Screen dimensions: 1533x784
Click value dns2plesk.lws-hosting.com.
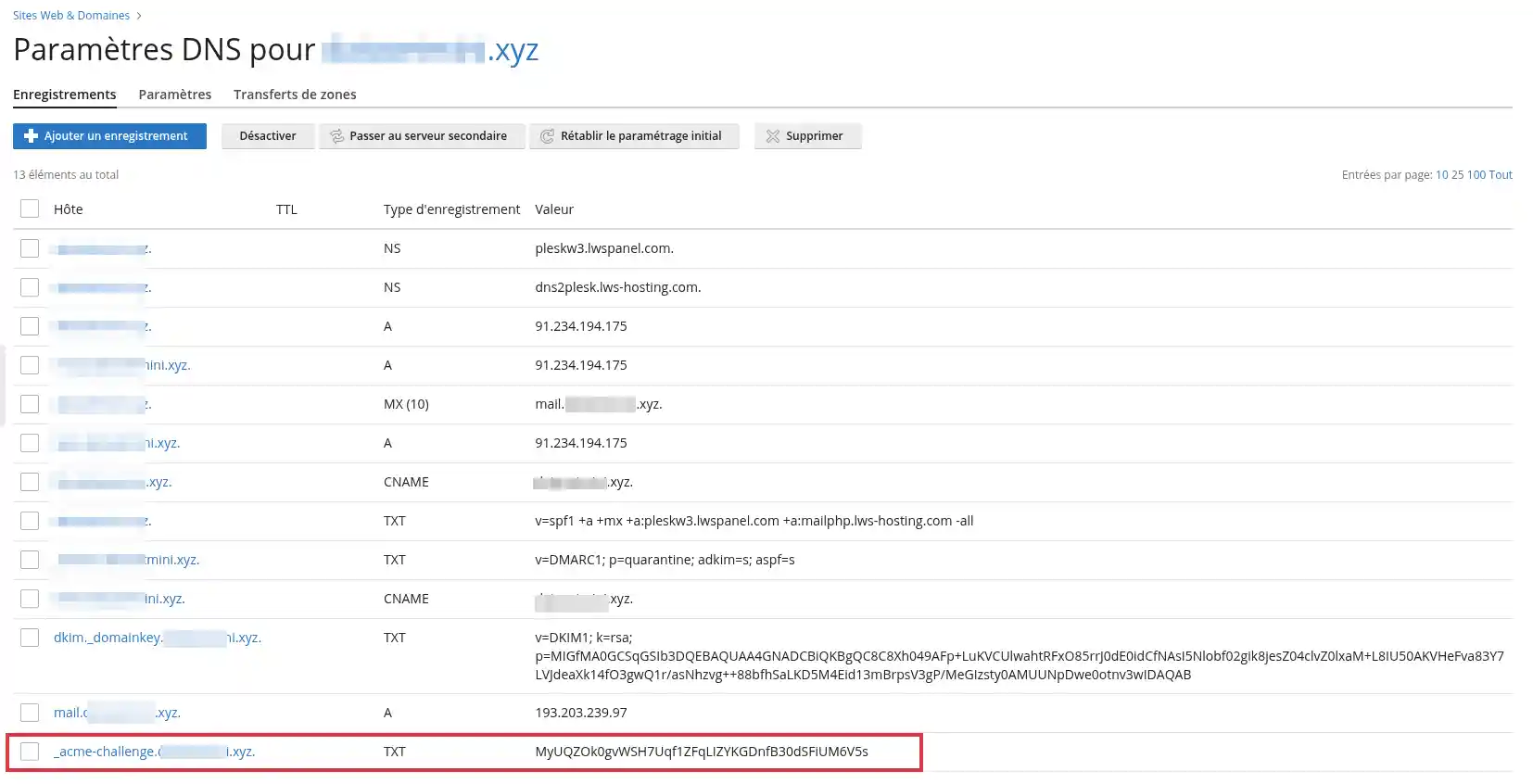(618, 287)
